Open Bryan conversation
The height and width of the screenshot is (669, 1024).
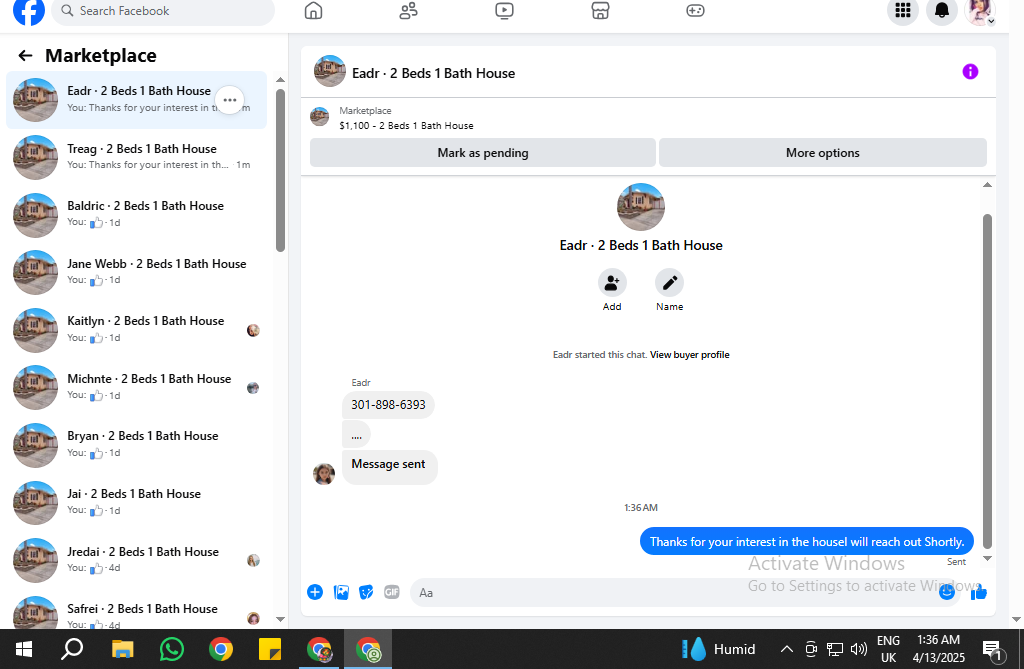point(136,445)
